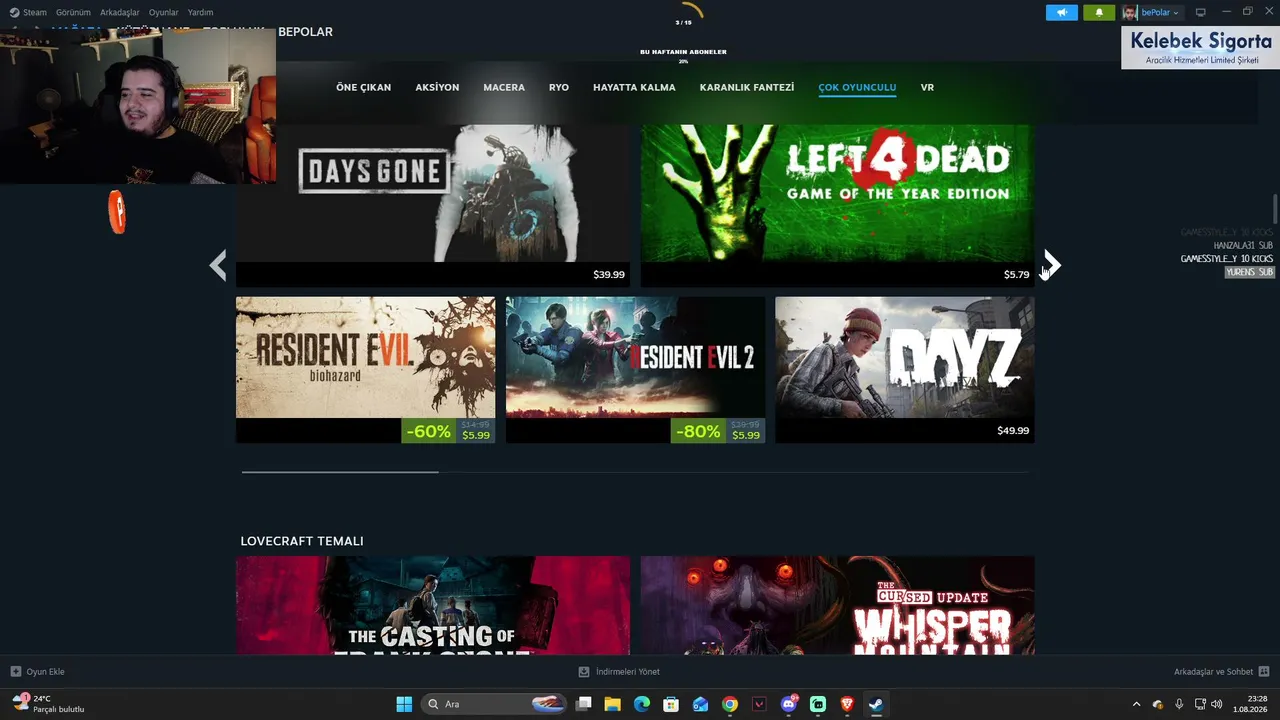Open the volume tray icon

(x=1217, y=704)
